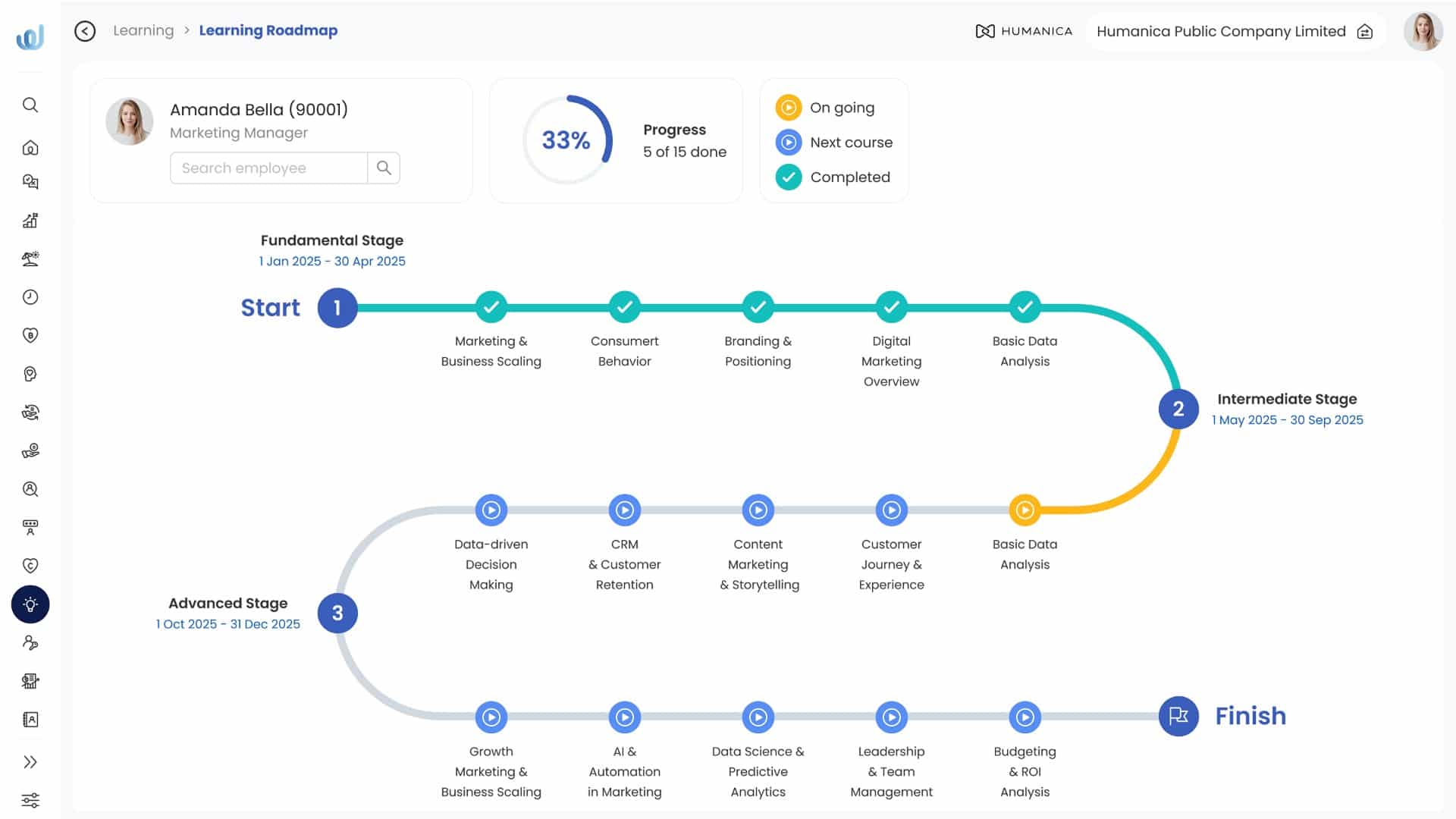Select the Home icon in the sidebar
Screen dimensions: 1456x819
coord(30,148)
